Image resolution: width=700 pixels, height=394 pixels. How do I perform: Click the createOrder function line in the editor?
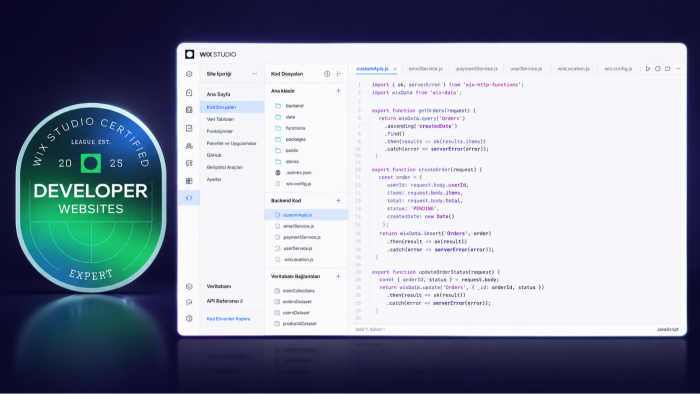[x=427, y=170]
